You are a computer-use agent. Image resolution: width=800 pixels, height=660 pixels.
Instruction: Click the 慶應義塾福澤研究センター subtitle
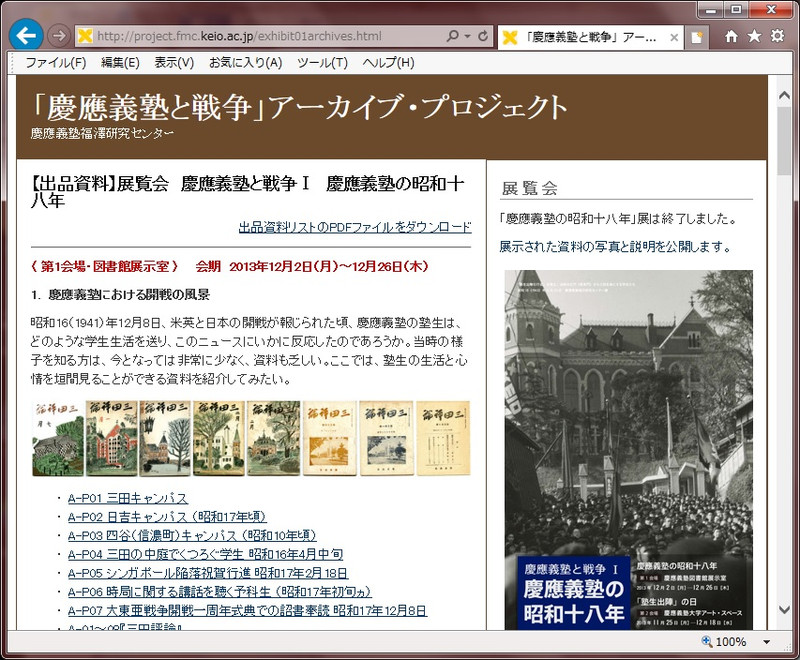[x=102, y=134]
